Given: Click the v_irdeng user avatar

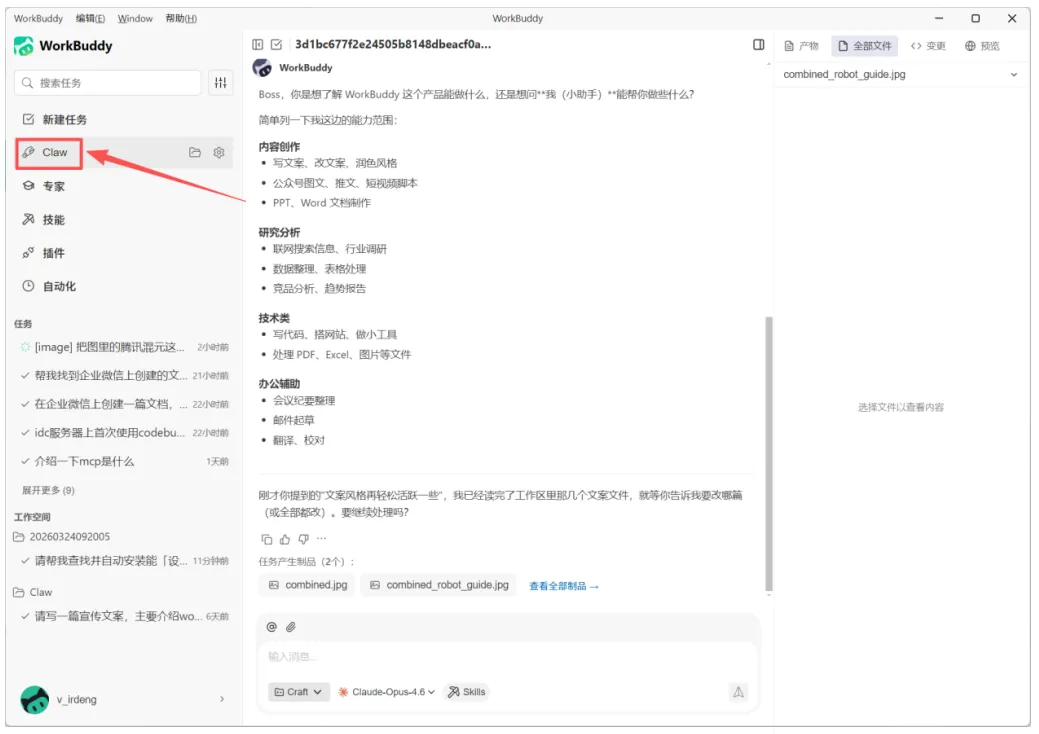Looking at the screenshot, I should 34,700.
